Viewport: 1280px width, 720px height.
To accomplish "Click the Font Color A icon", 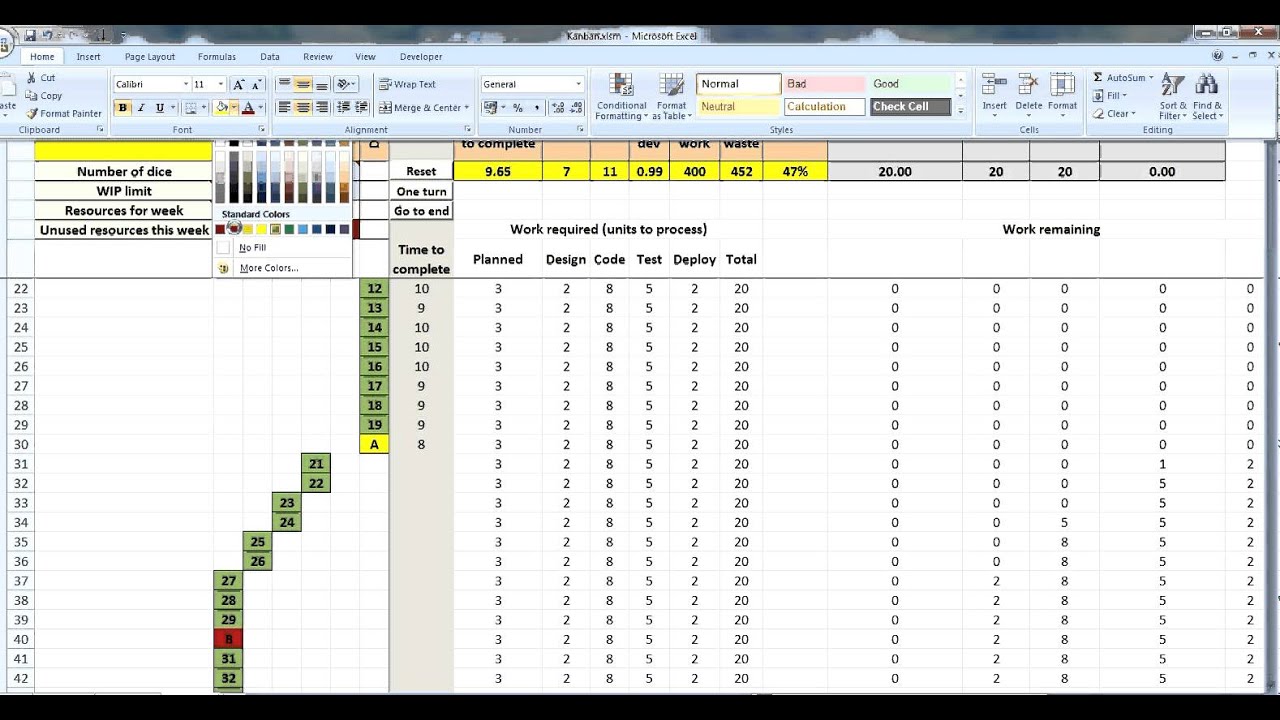I will [x=249, y=108].
